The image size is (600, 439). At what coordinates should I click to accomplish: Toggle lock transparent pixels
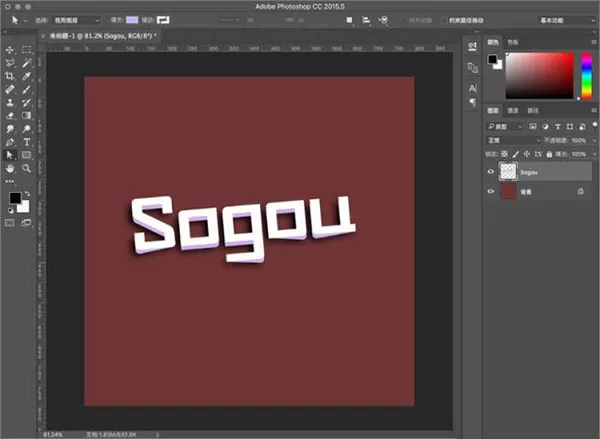point(504,154)
